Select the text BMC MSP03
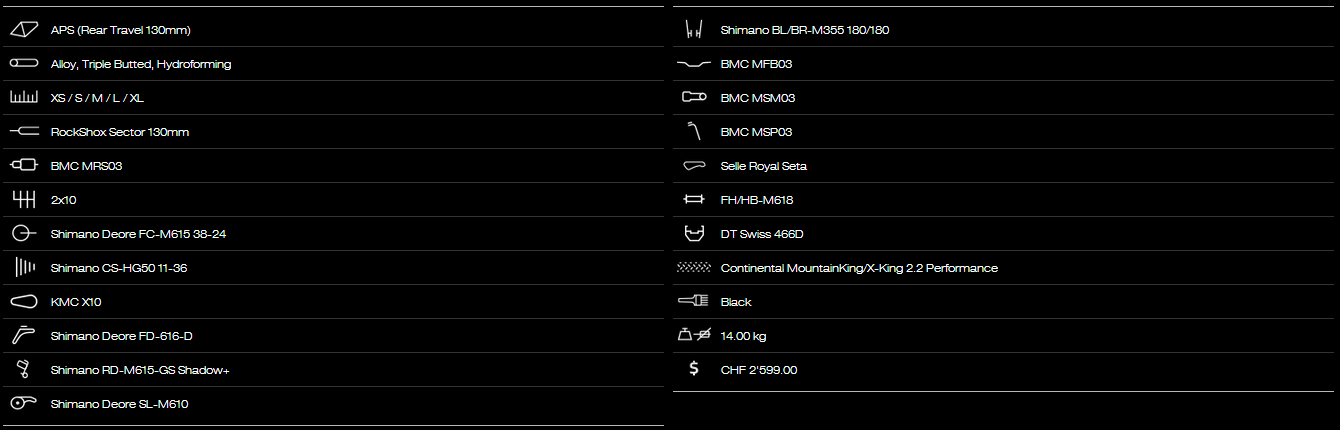The image size is (1340, 430). point(756,132)
